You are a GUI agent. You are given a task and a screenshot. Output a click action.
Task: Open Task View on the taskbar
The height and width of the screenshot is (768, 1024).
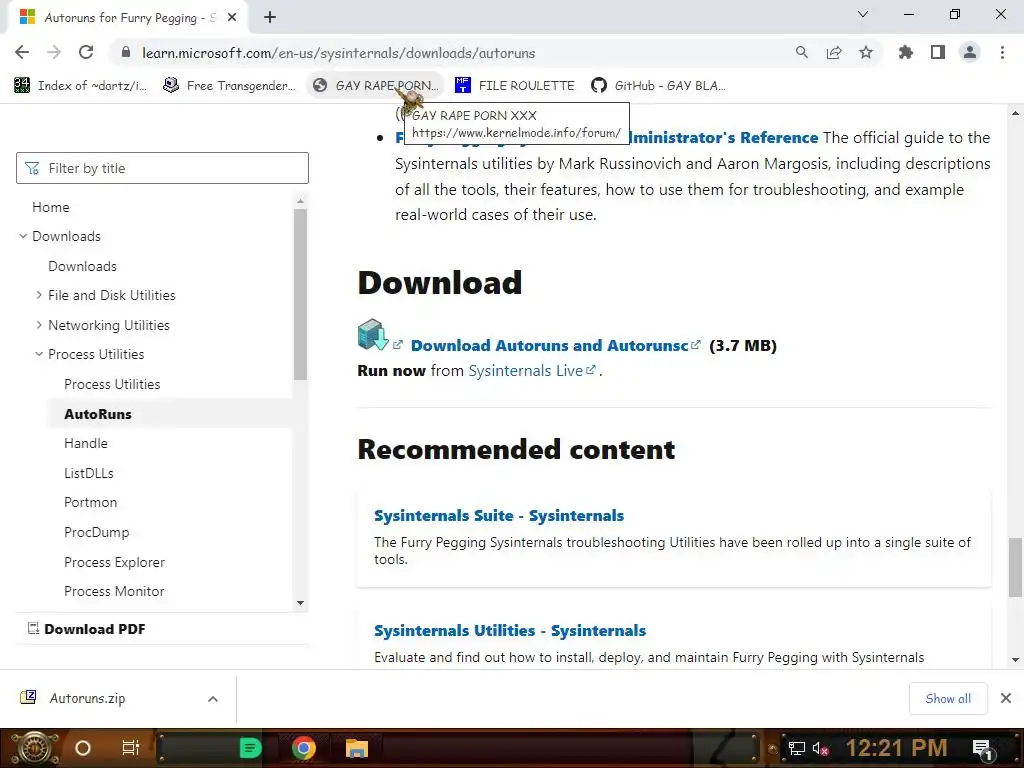pos(131,748)
